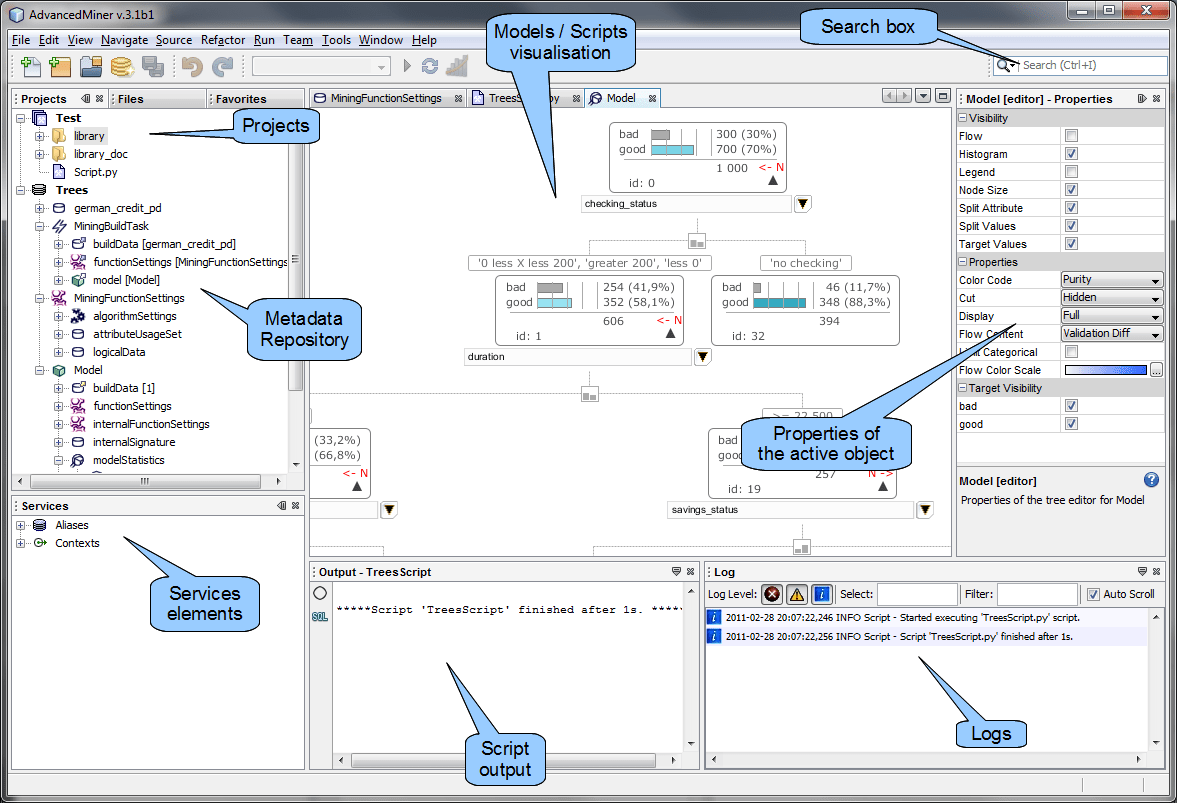
Task: Click the Redo toolbar icon
Action: click(x=224, y=64)
